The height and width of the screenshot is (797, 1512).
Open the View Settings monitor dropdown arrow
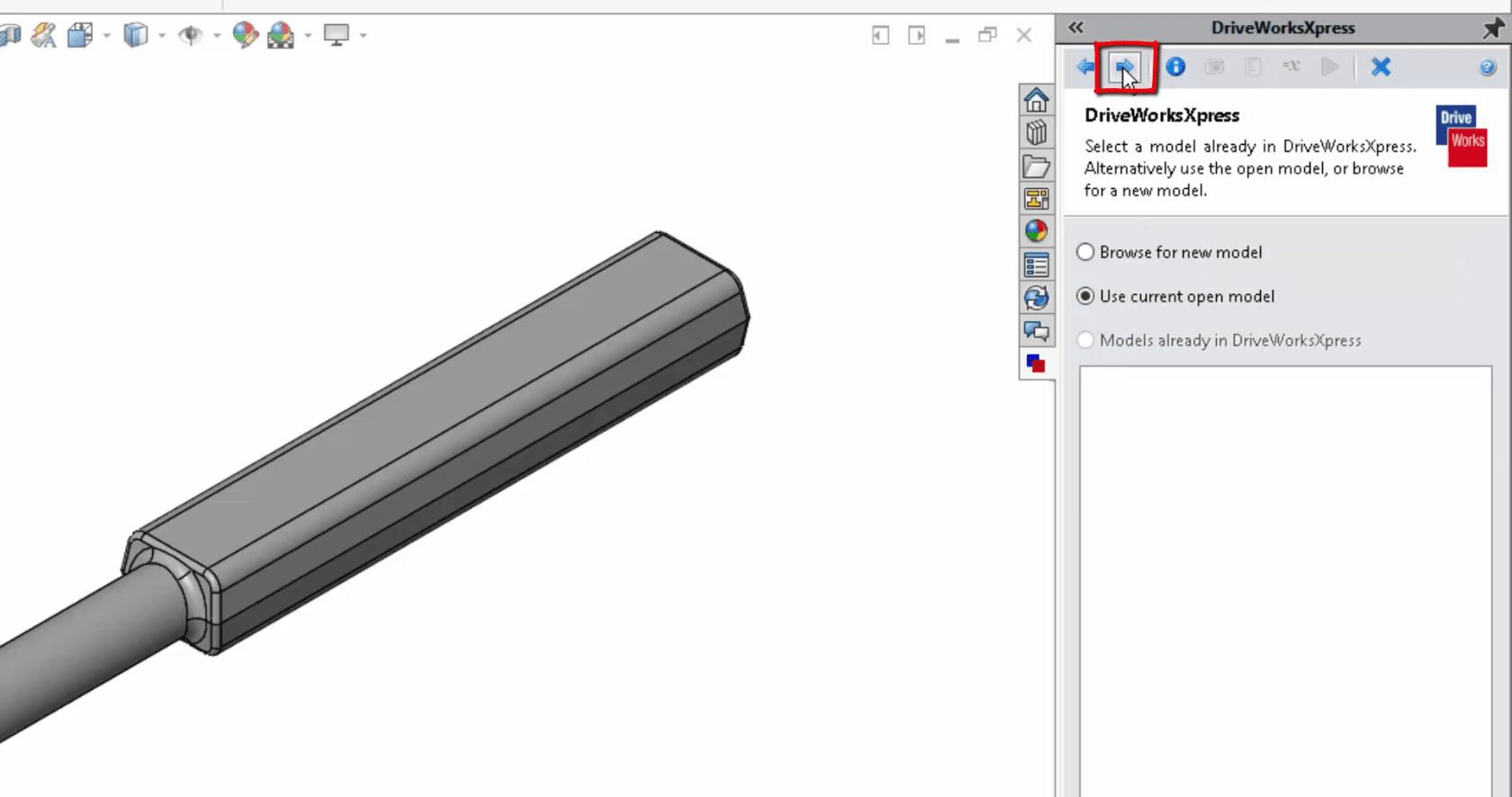364,36
